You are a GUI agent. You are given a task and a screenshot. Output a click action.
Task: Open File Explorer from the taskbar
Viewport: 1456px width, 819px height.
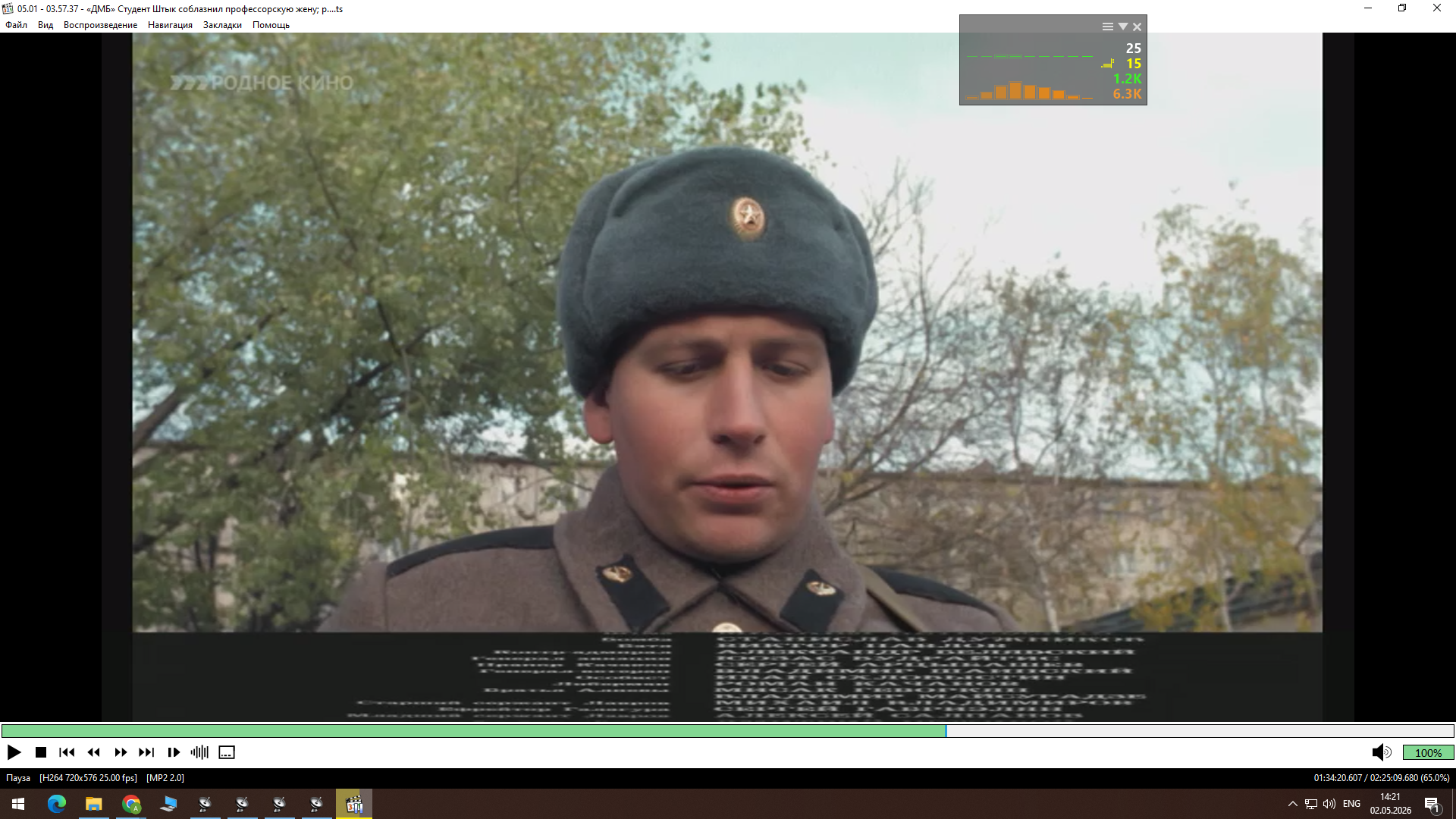93,804
